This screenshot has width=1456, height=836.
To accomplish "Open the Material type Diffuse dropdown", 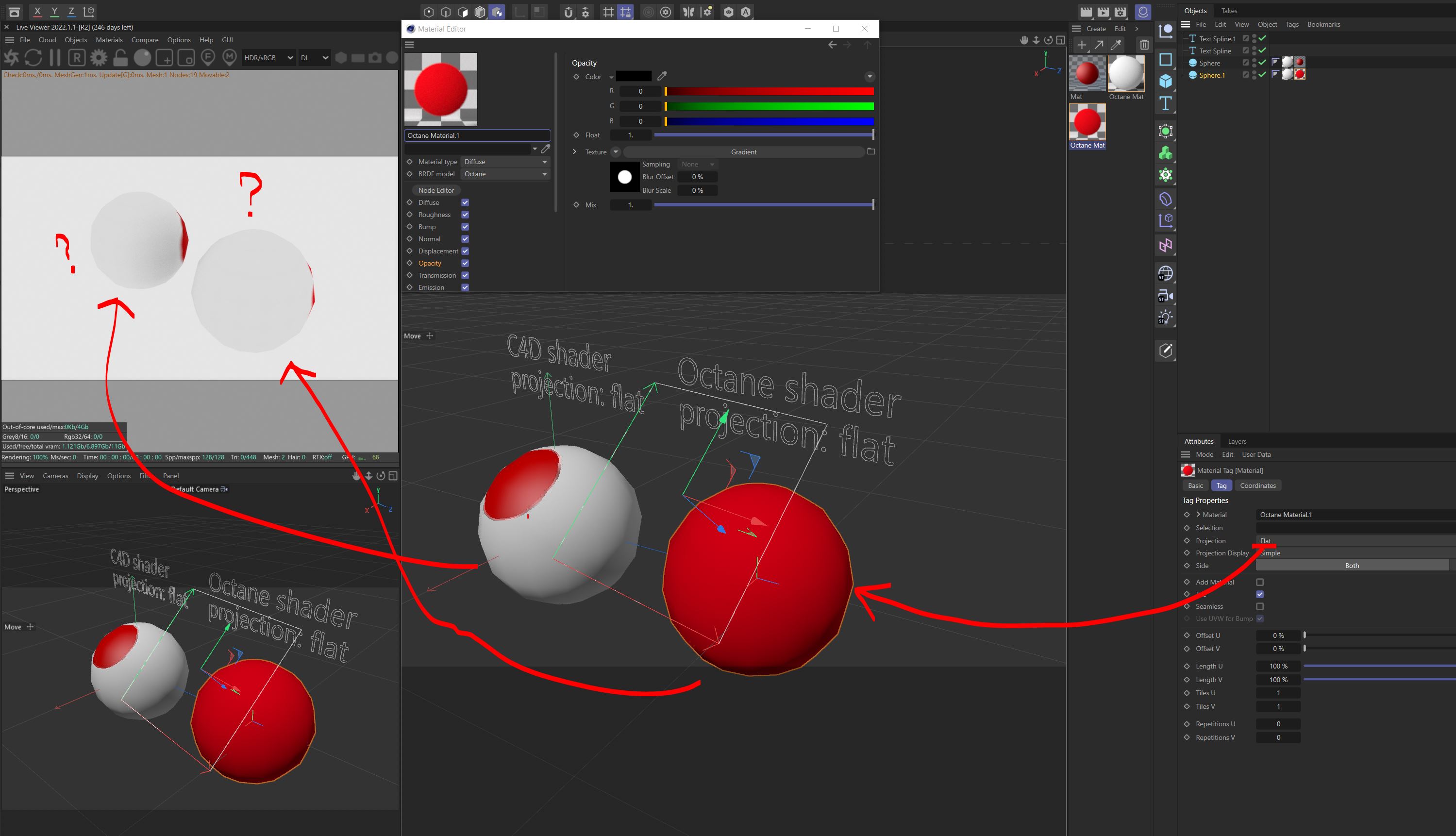I will pos(504,162).
